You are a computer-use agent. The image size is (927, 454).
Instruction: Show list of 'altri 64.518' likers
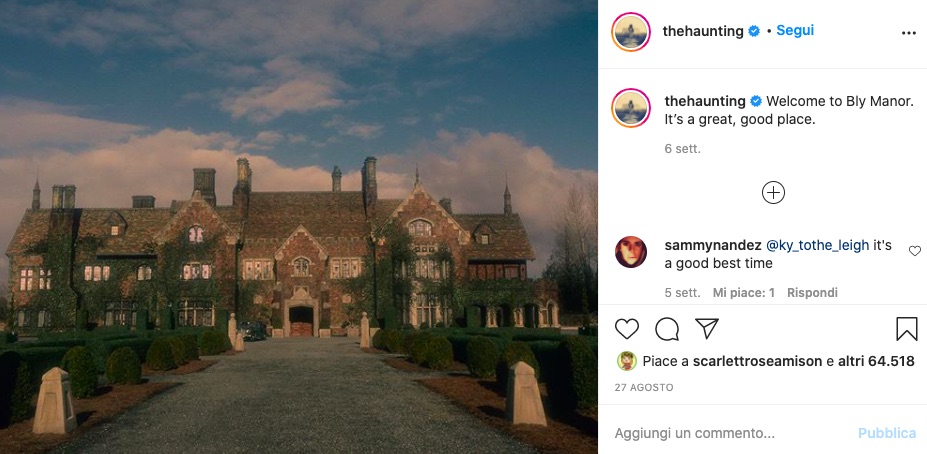(x=876, y=361)
